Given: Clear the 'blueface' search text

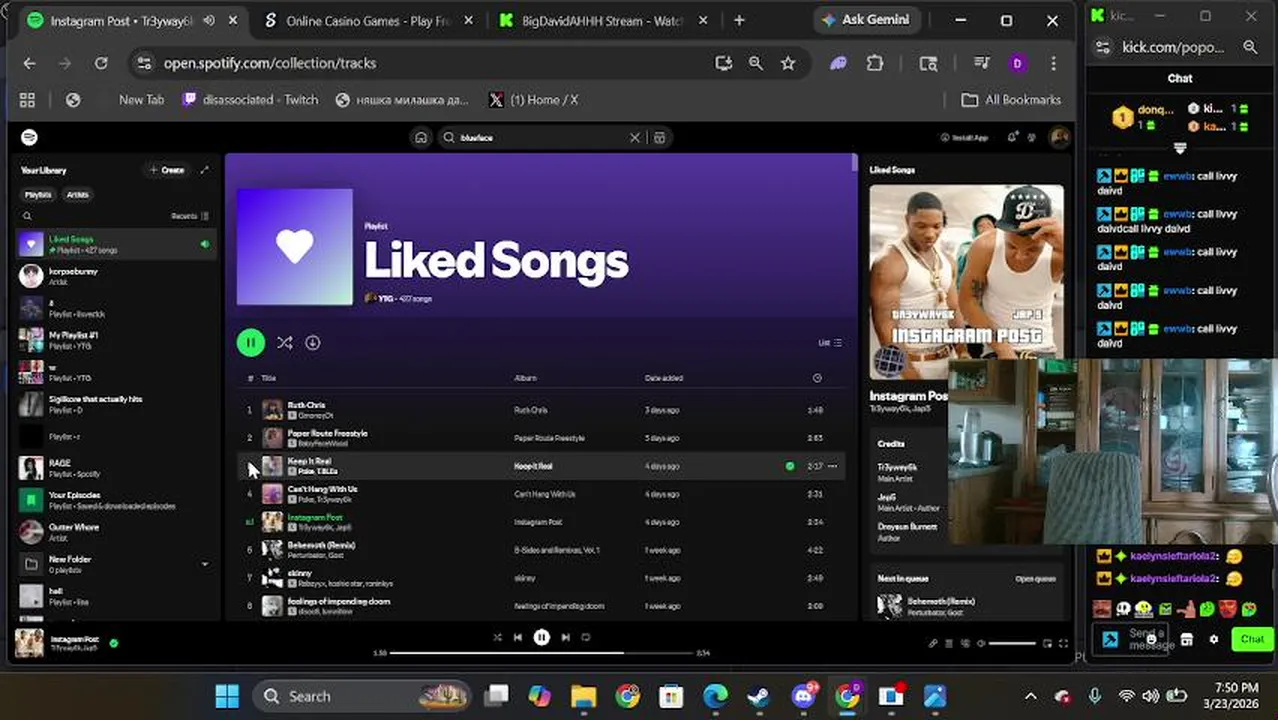Looking at the screenshot, I should coord(634,137).
